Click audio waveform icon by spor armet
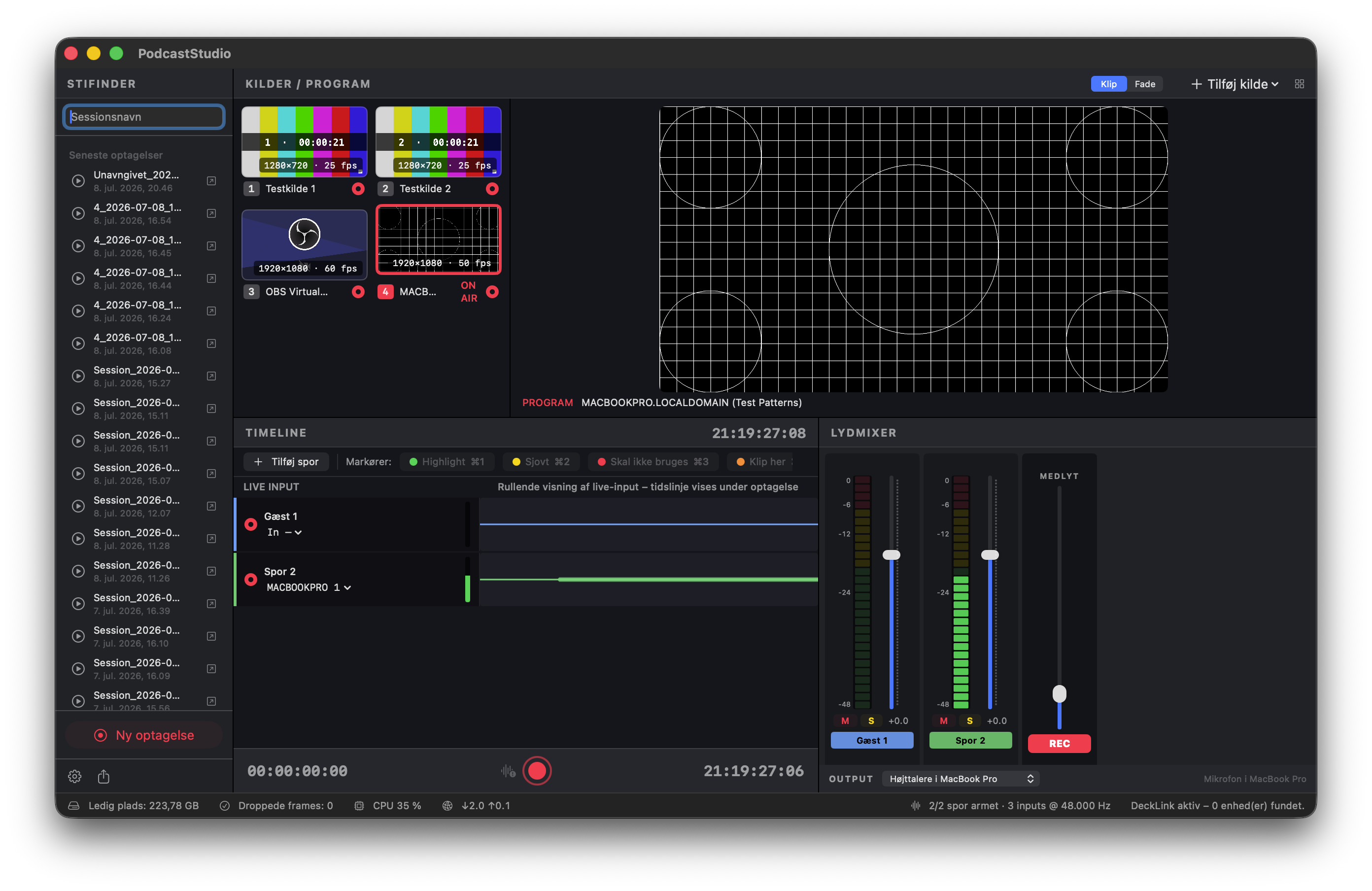Screen dimensions: 1372x891 tap(916, 806)
